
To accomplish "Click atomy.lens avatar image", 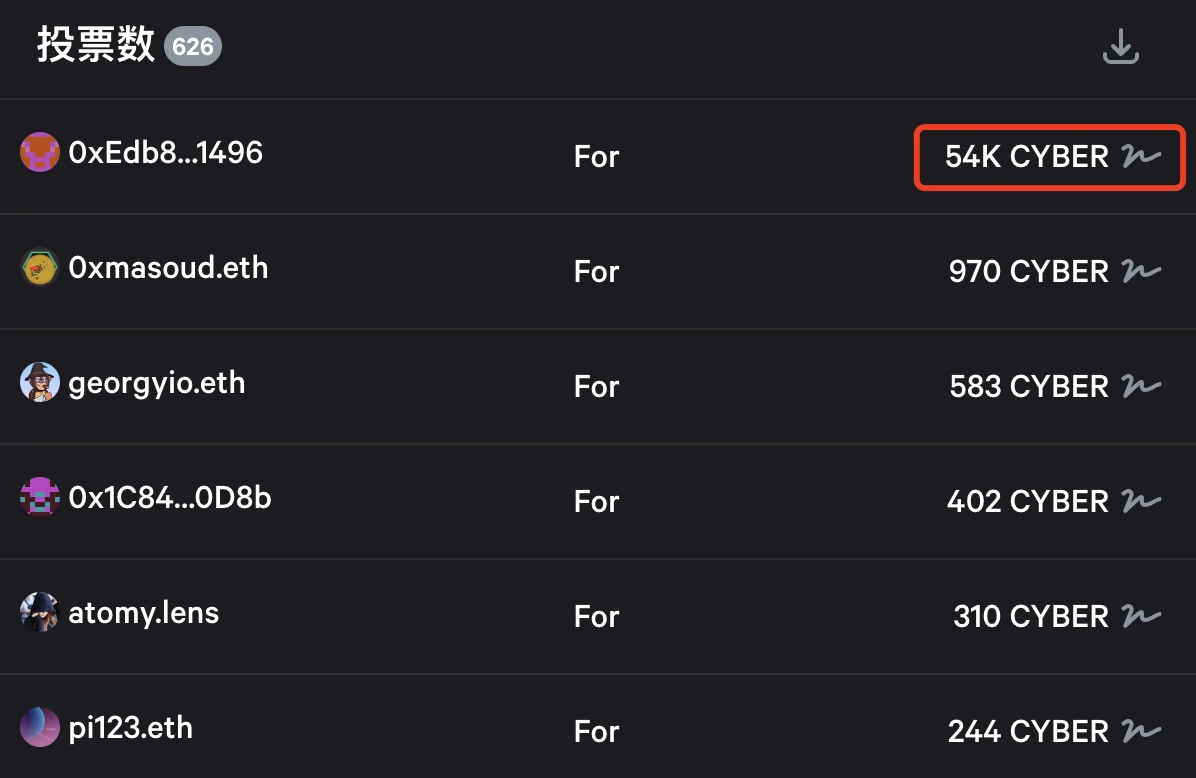I will click(40, 613).
